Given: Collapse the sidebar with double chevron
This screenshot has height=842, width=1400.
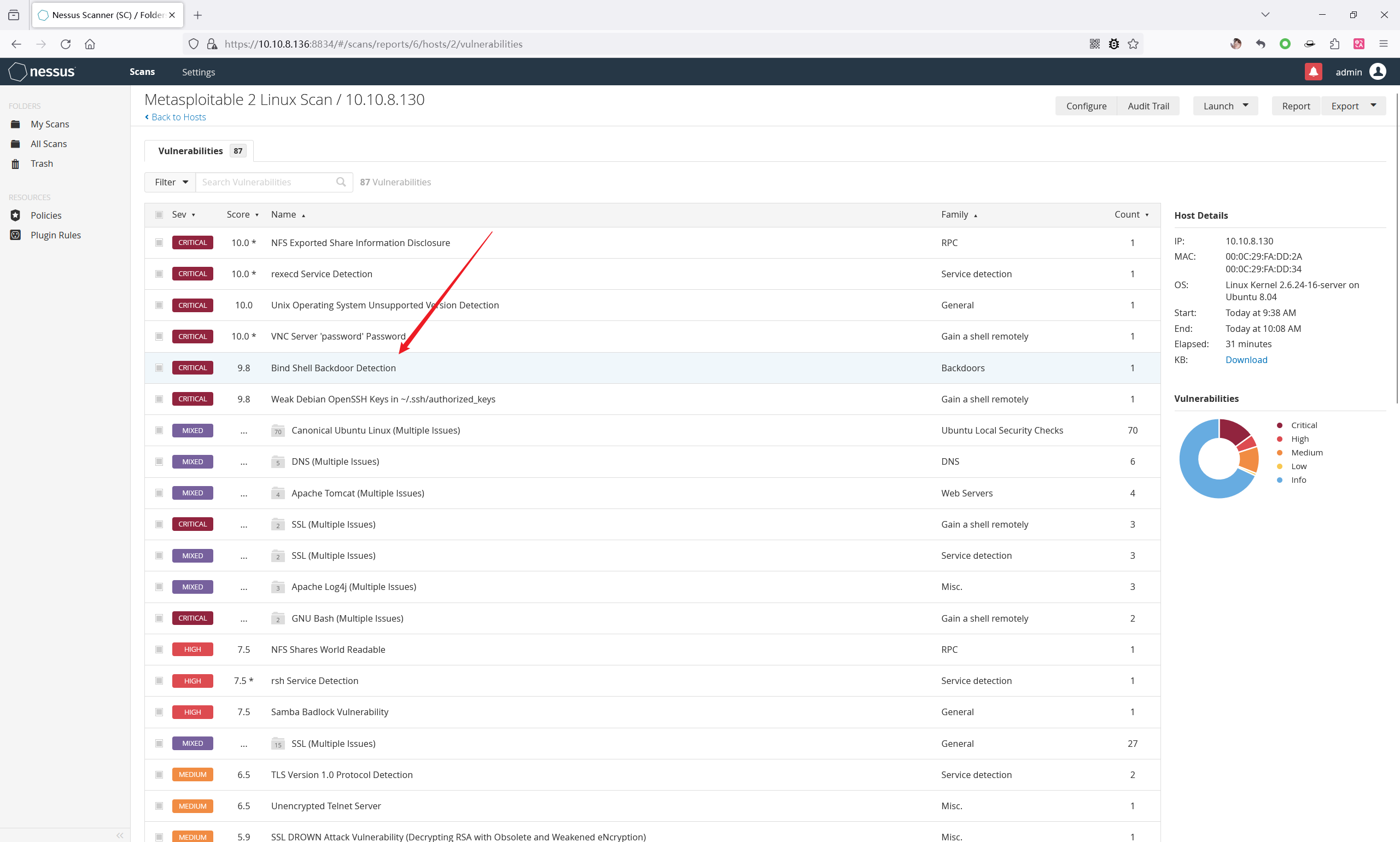Looking at the screenshot, I should pos(120,835).
